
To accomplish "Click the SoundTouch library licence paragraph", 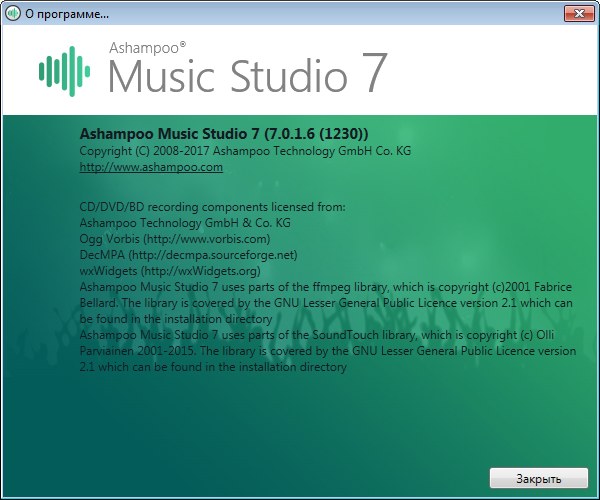I will point(320,351).
